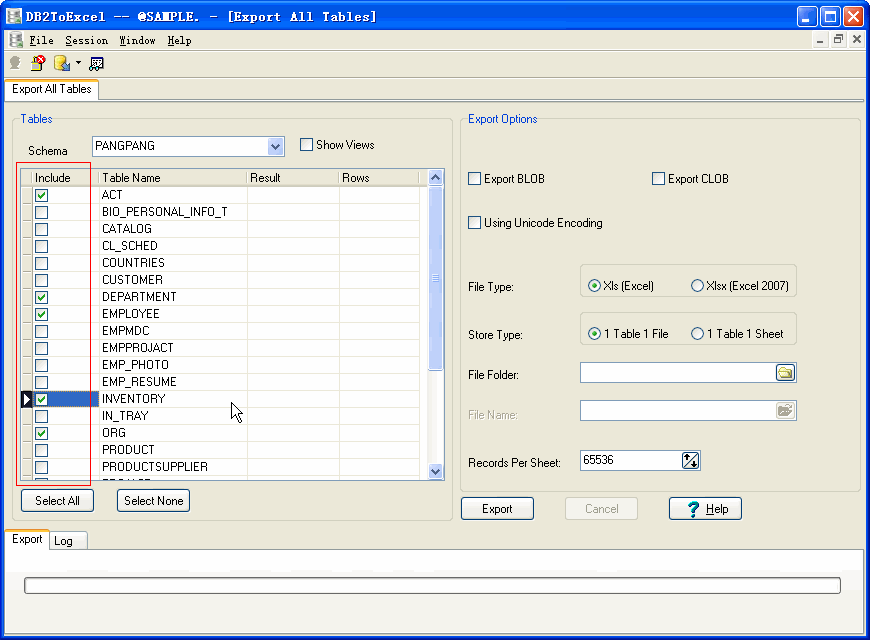
Task: Uncheck the DEPARTMENT include checkbox
Action: (x=42, y=297)
